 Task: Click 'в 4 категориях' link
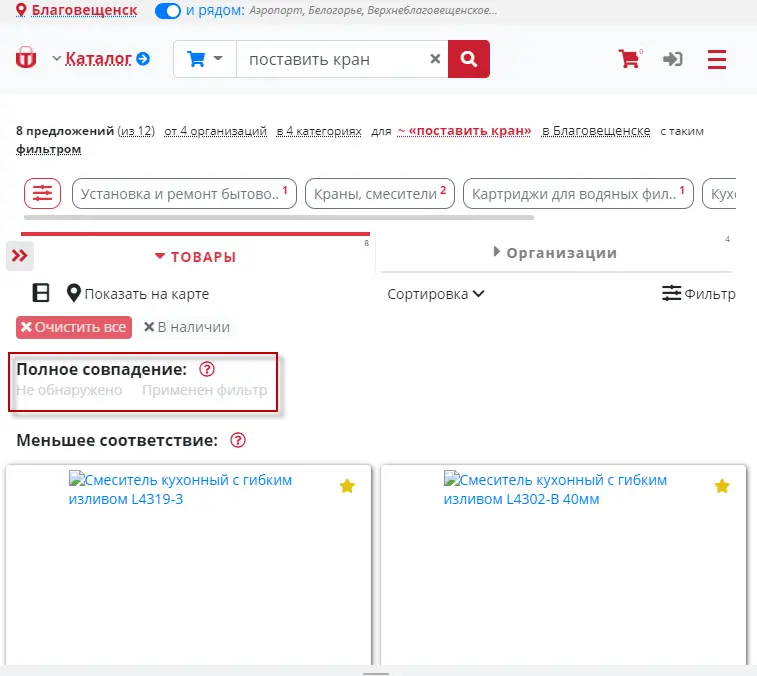319,131
